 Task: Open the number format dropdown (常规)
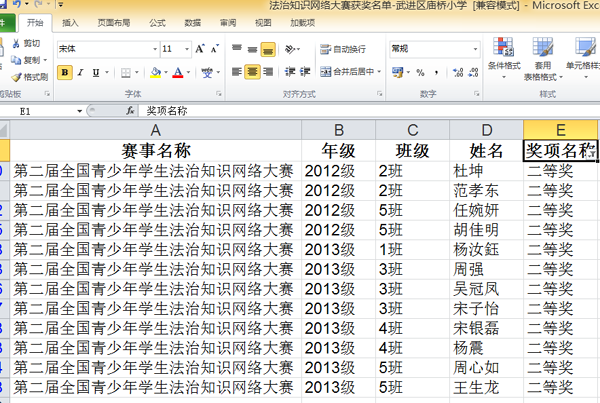coord(479,48)
